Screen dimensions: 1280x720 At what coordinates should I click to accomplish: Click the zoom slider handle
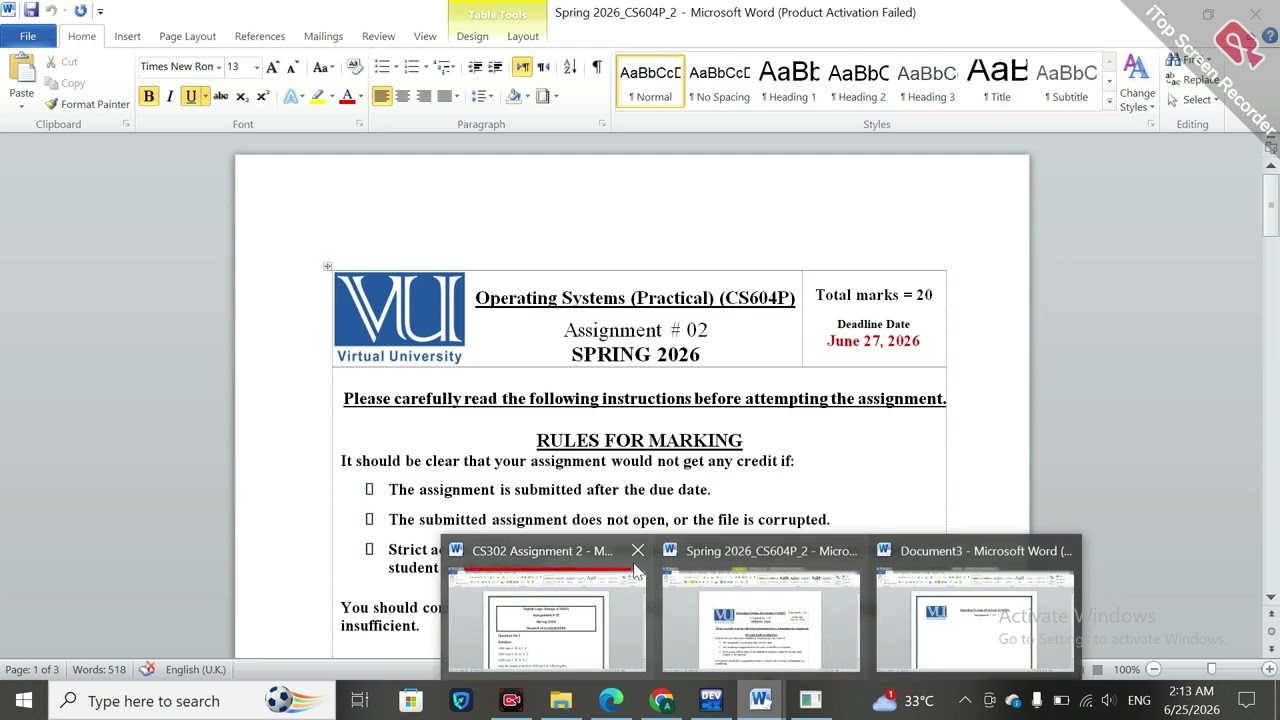(x=1211, y=669)
